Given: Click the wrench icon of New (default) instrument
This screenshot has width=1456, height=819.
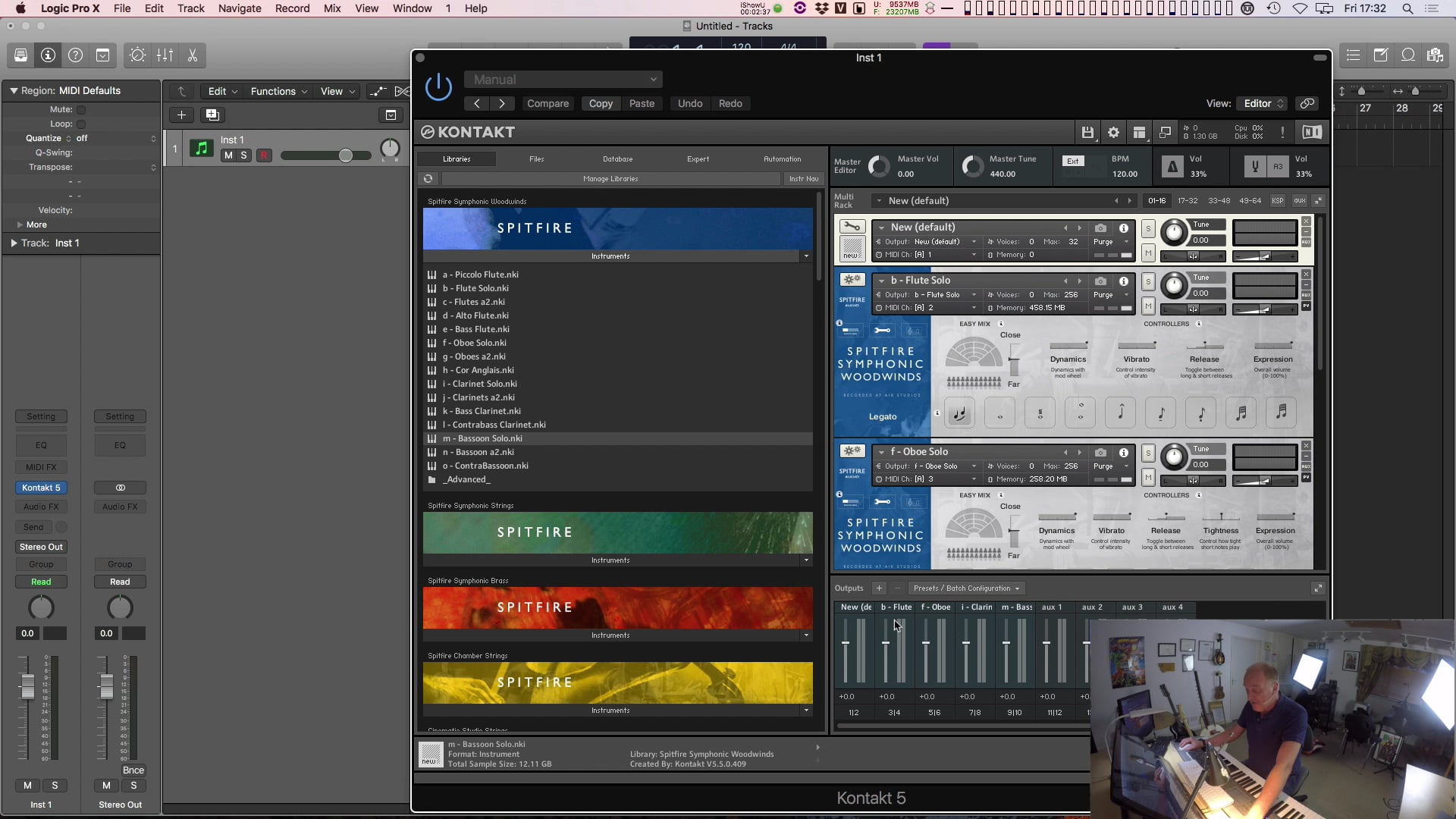Looking at the screenshot, I should tap(852, 227).
